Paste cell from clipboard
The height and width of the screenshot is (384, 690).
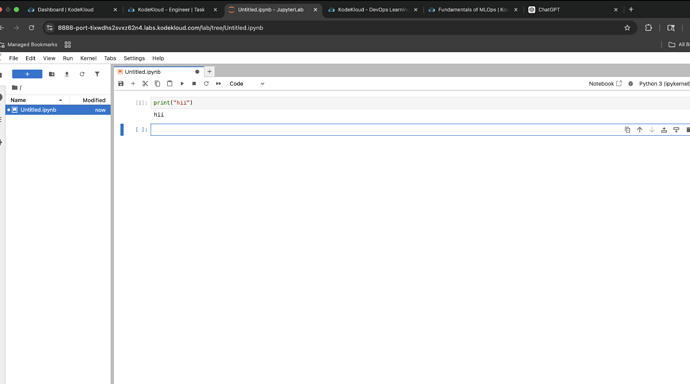tap(169, 84)
